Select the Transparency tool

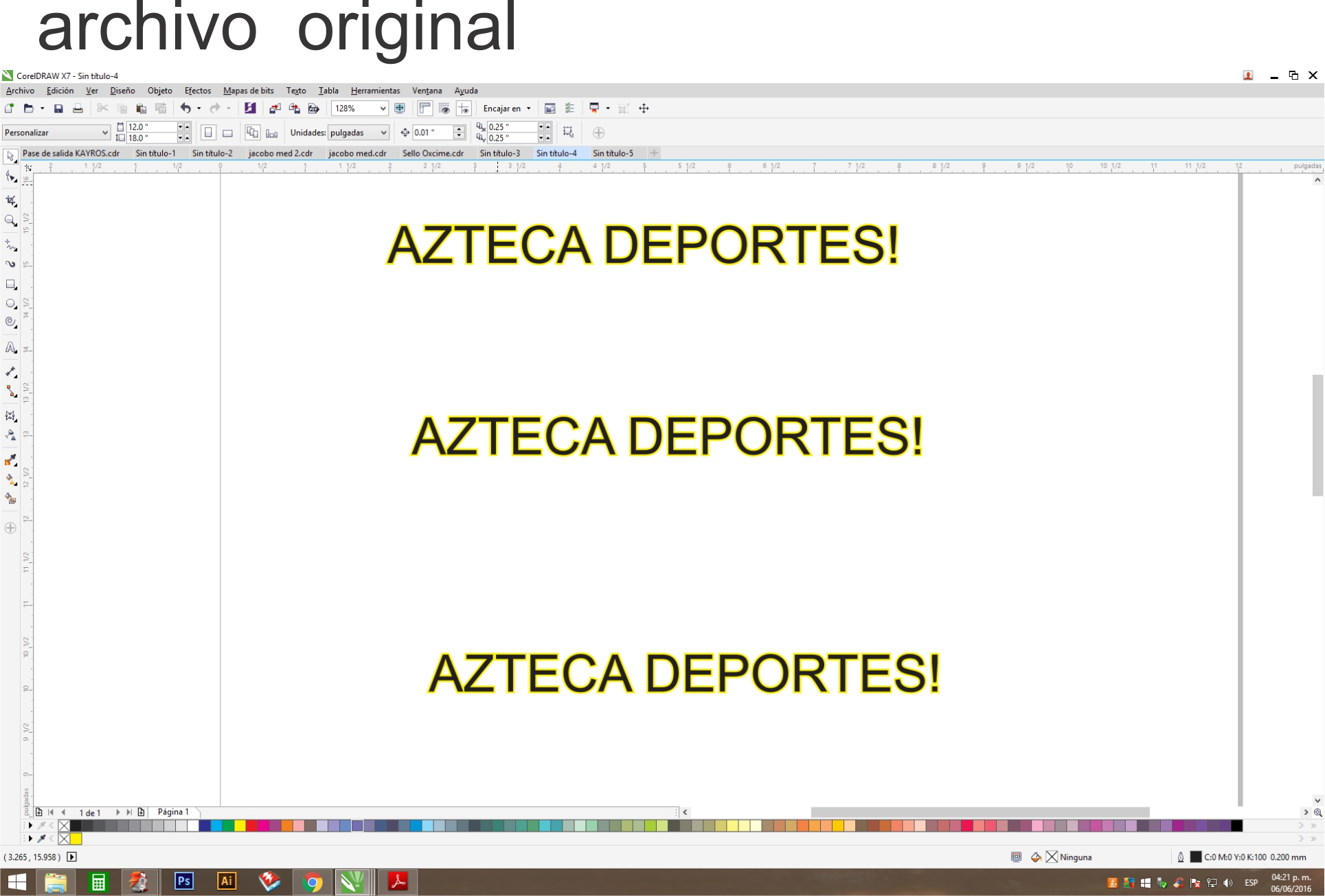click(11, 435)
